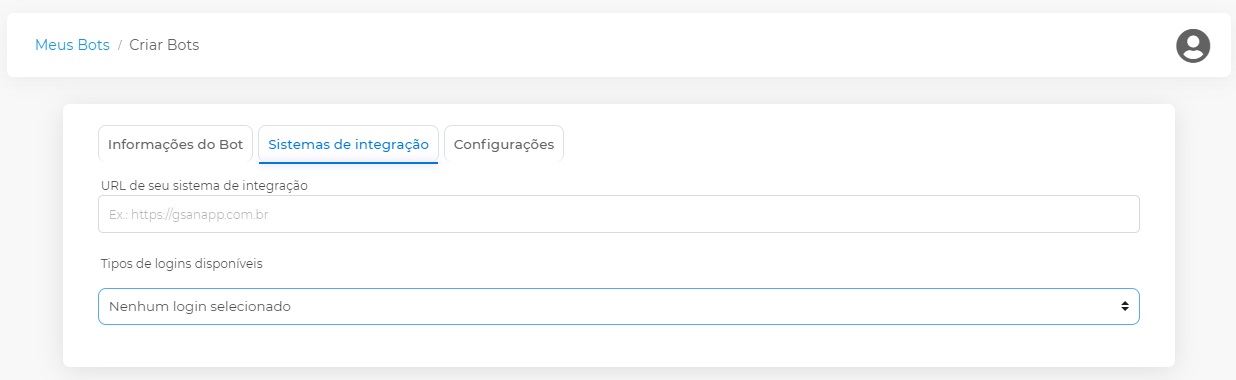
Task: Click blank space right of Configurações tab
Action: 860,144
